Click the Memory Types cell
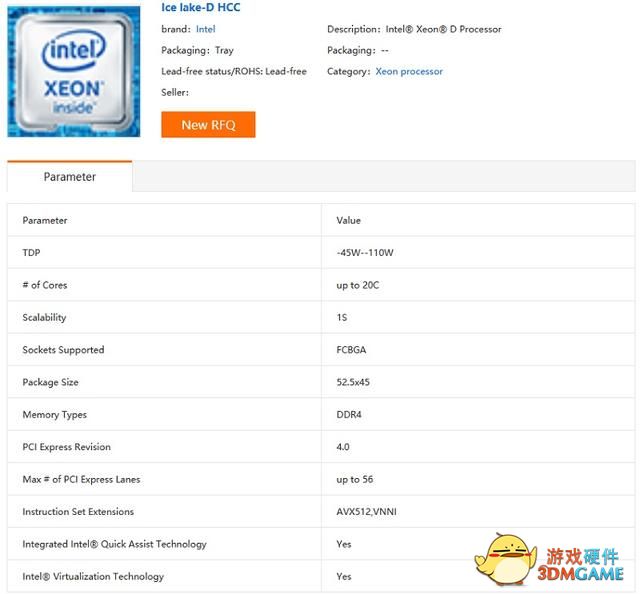640x594 pixels. tap(164, 414)
